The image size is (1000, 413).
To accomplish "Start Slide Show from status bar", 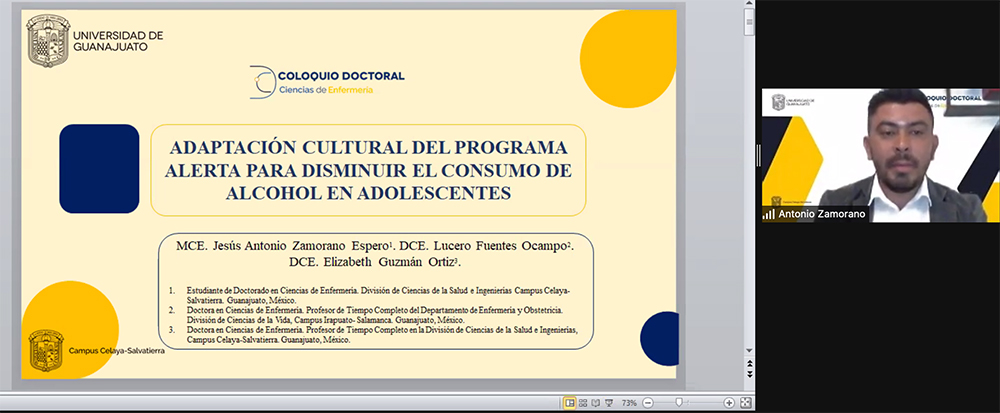I will [x=610, y=403].
